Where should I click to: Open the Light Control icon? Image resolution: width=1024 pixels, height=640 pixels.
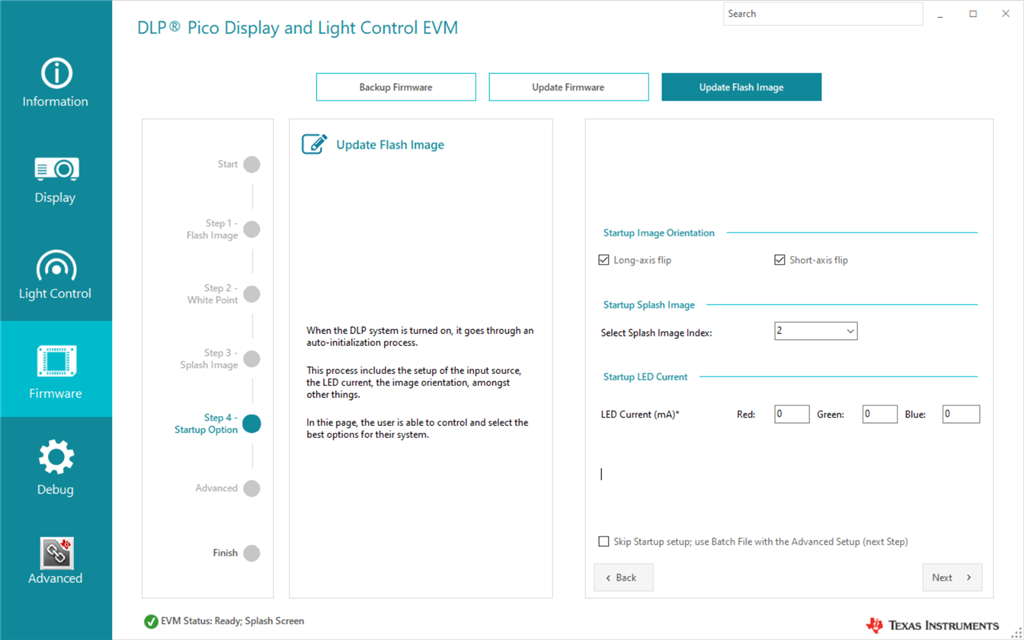56,265
